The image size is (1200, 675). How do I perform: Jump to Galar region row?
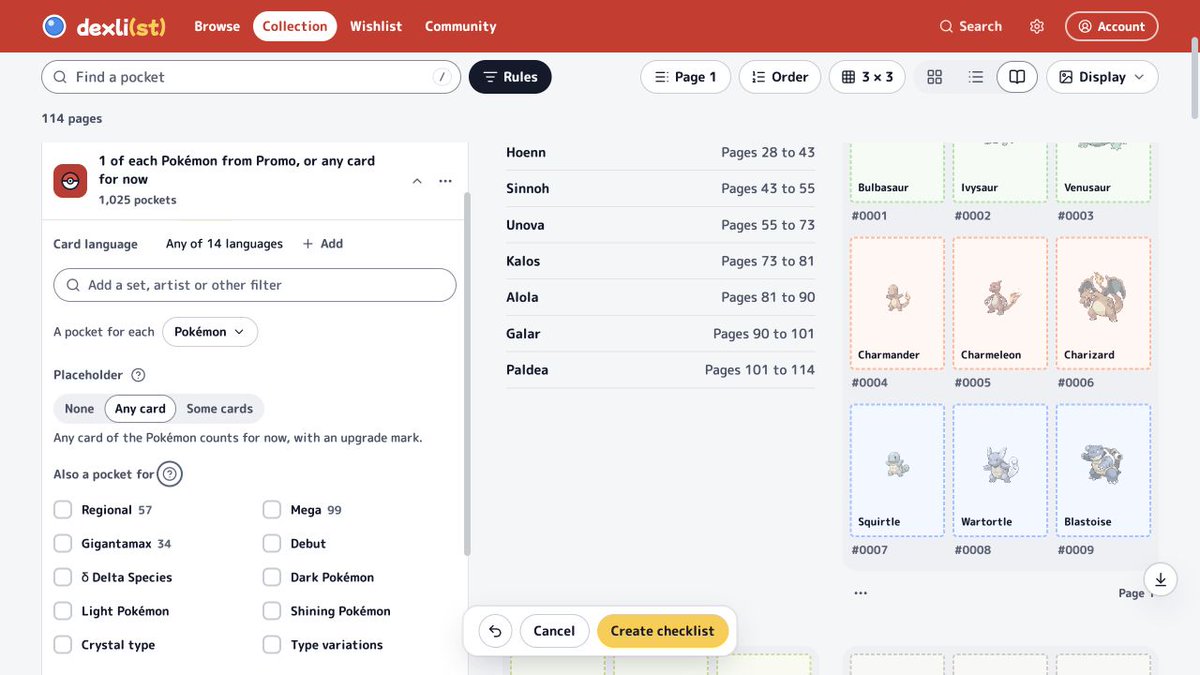(660, 334)
